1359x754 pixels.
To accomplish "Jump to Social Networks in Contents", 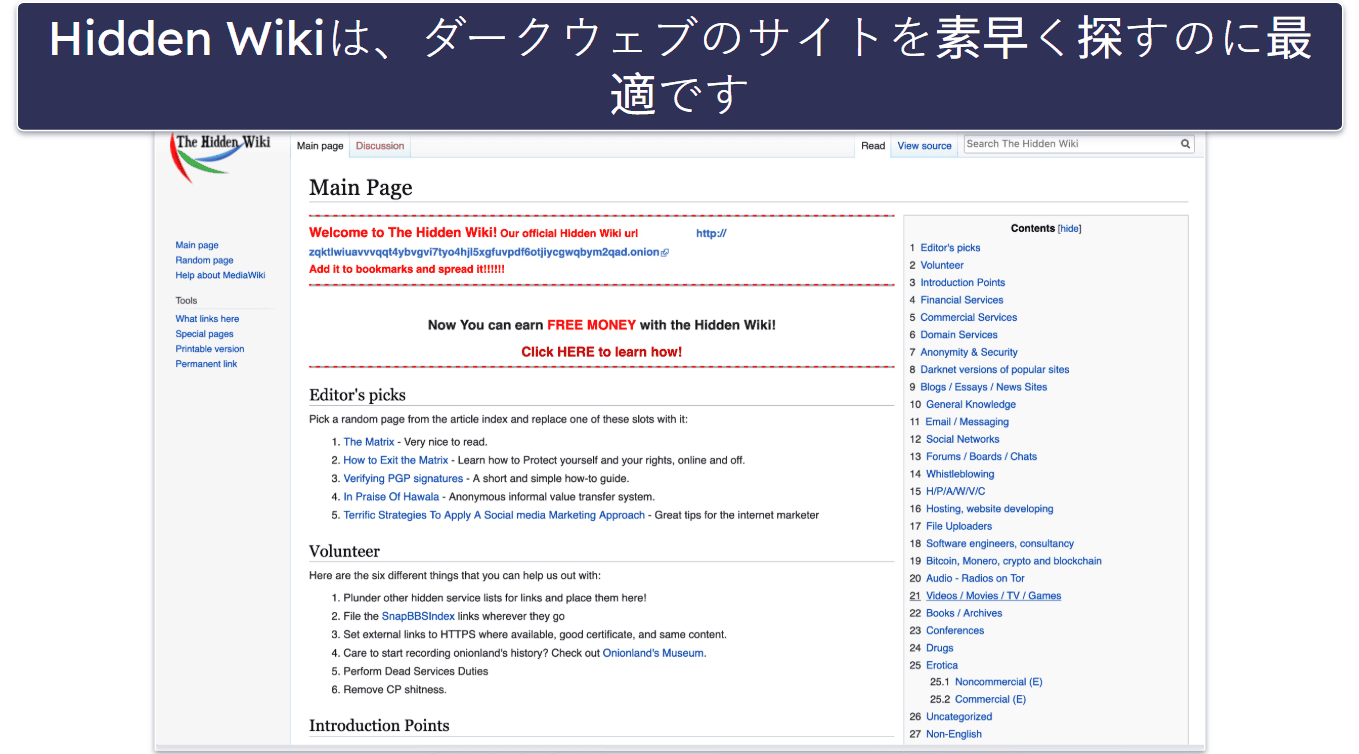I will coord(962,439).
